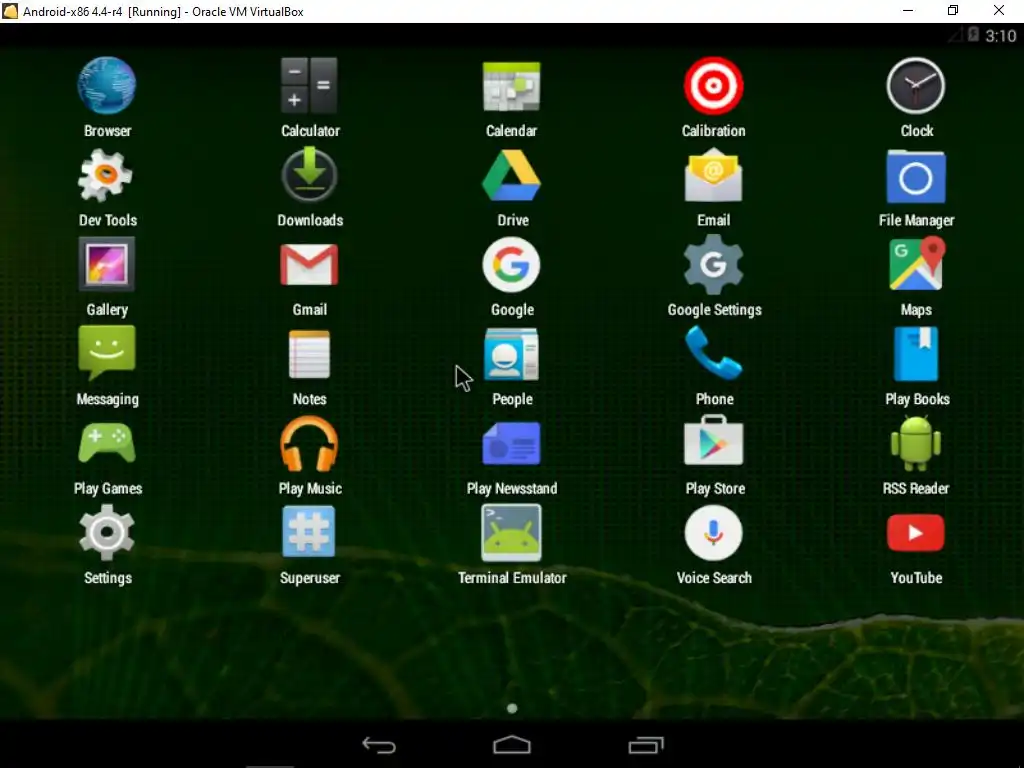Tap the Android back button

point(379,745)
